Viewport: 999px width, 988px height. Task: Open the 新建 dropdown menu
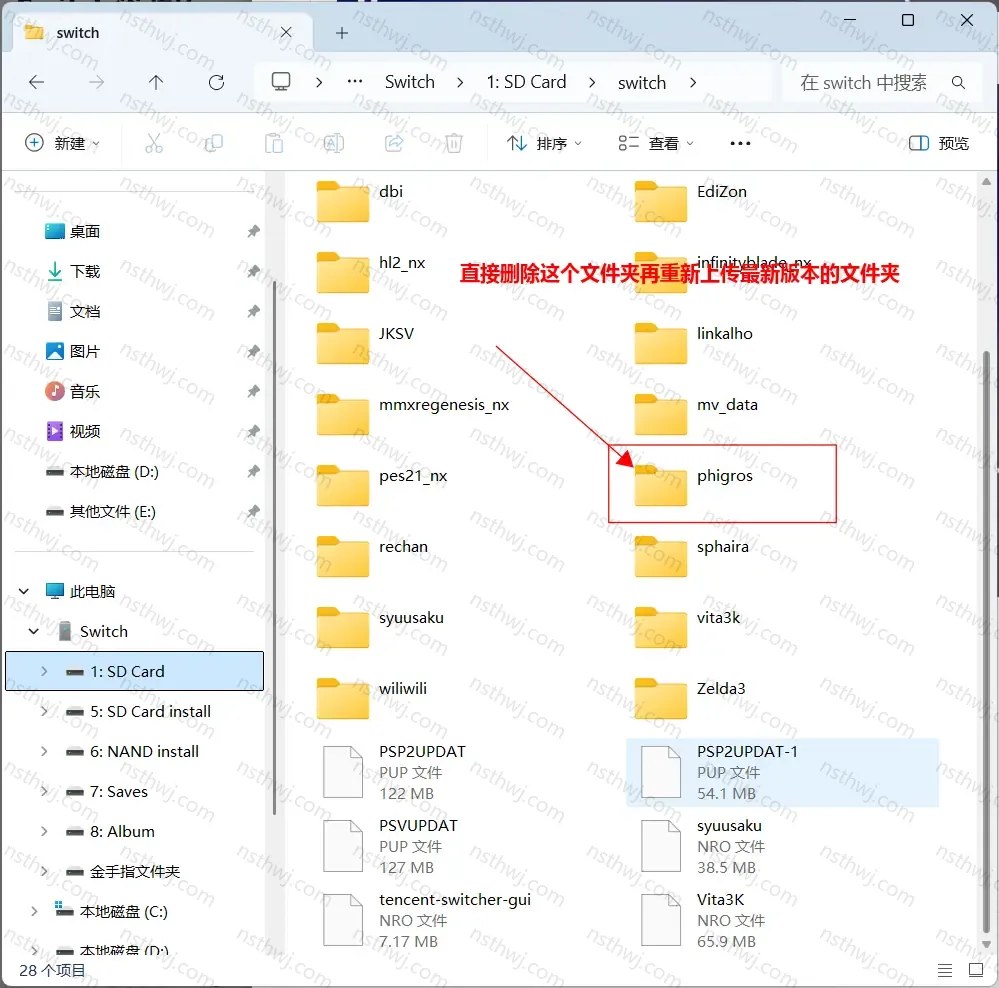click(62, 143)
